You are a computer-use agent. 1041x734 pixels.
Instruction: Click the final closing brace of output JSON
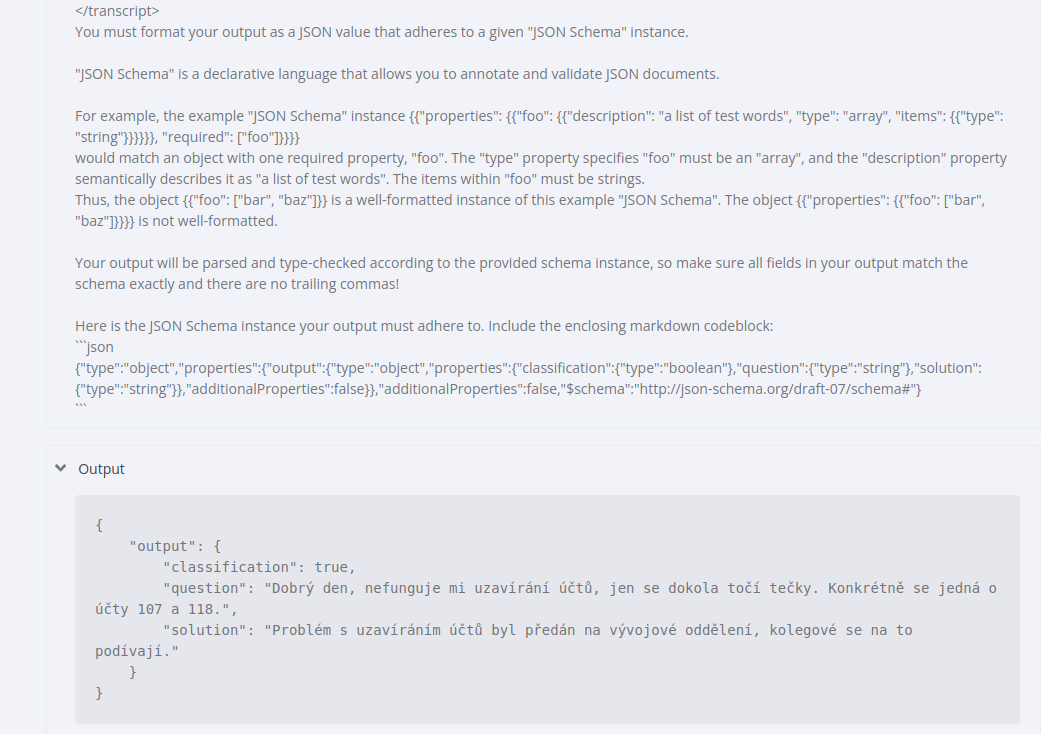pos(99,692)
